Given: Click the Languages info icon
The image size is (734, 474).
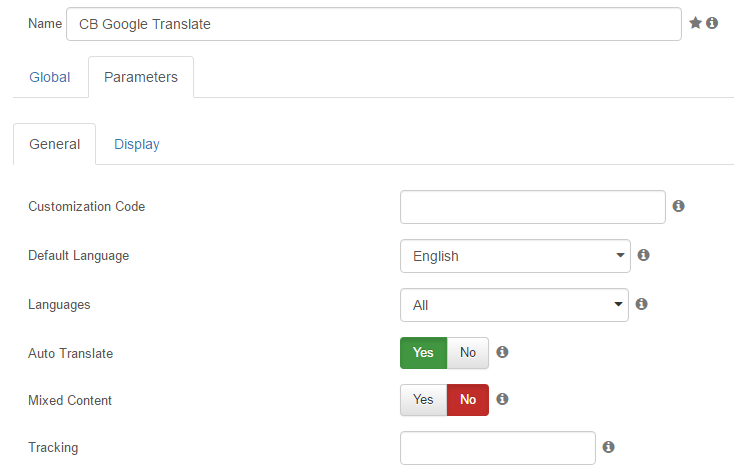Looking at the screenshot, I should point(641,304).
